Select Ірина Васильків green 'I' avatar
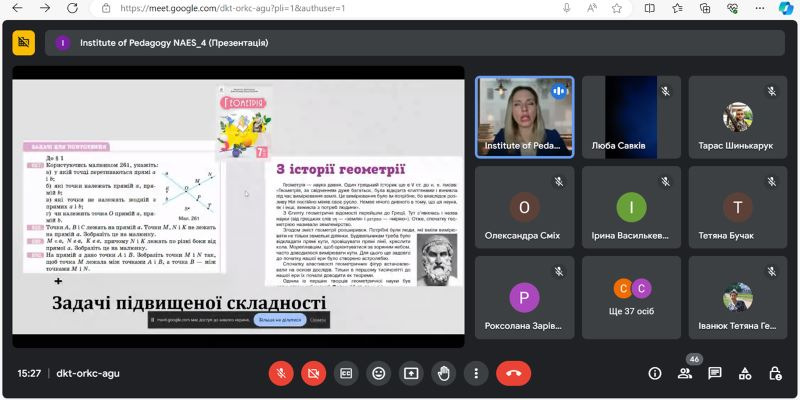 click(x=631, y=207)
